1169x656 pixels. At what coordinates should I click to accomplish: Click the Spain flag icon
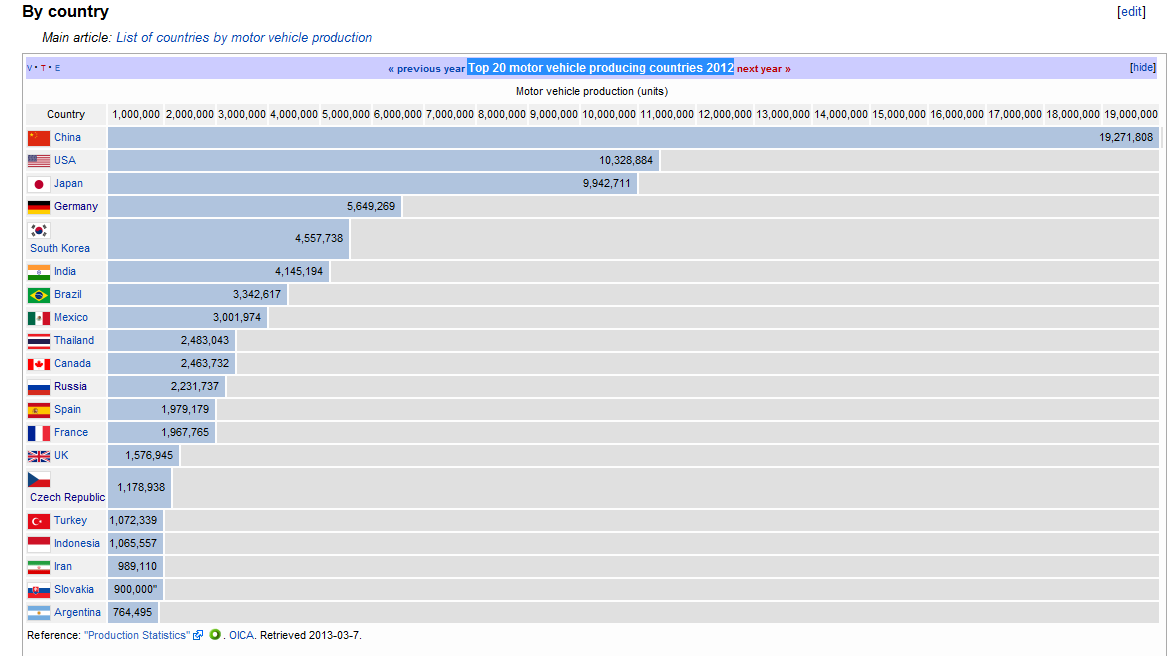[x=39, y=410]
